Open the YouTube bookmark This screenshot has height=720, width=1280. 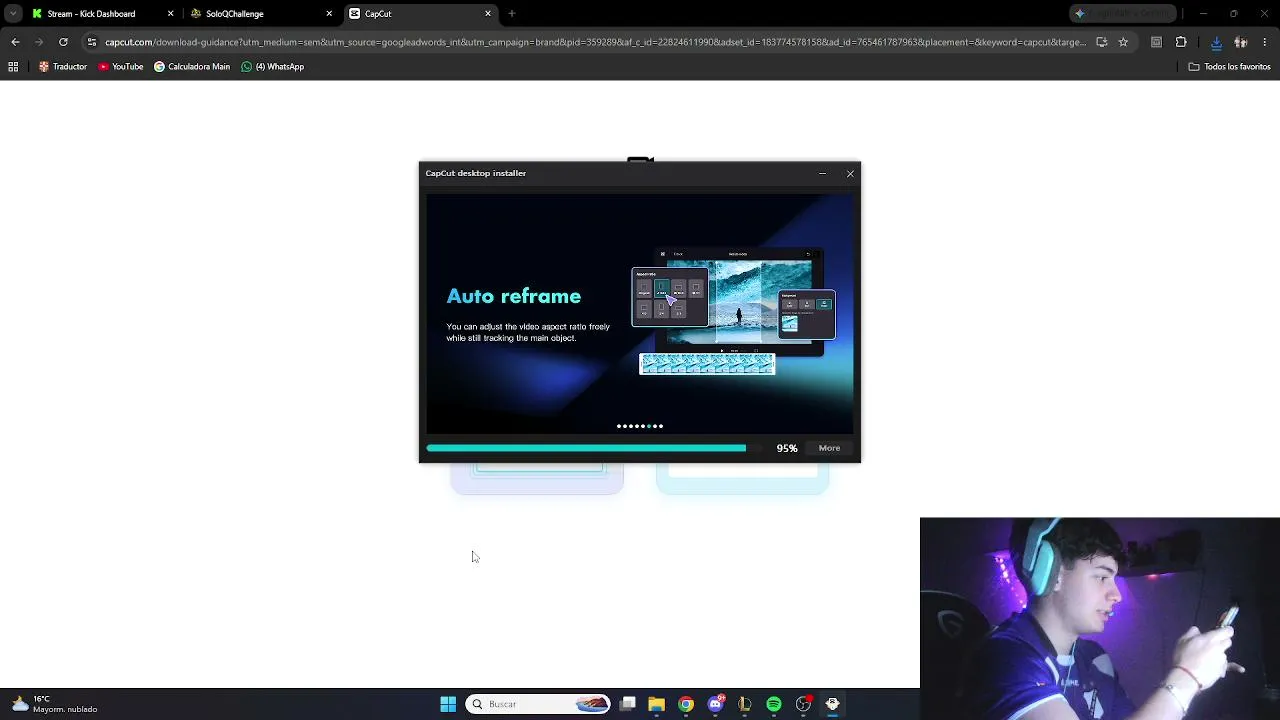[121, 67]
